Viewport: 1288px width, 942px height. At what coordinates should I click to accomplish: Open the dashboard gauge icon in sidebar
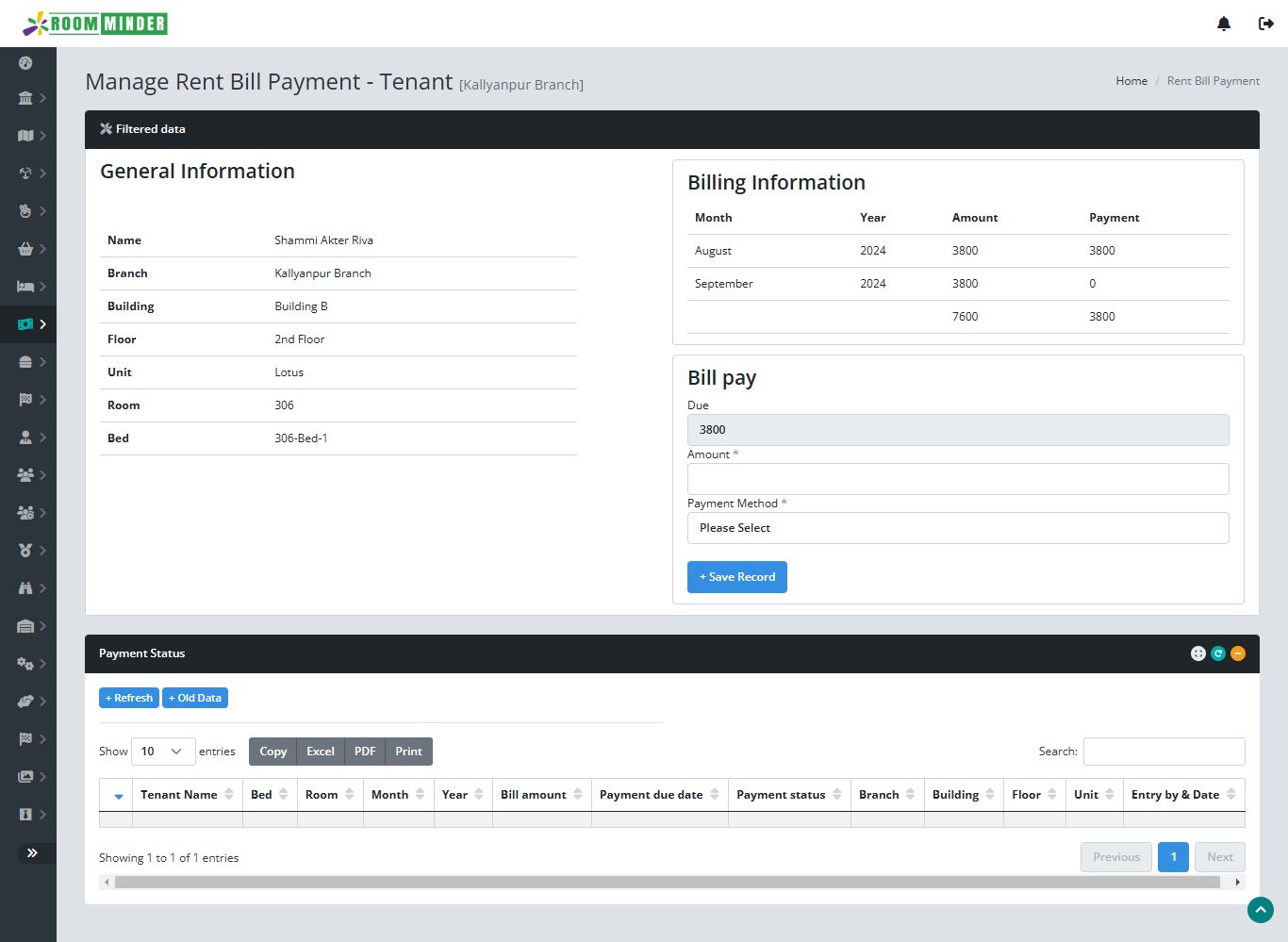pos(25,62)
